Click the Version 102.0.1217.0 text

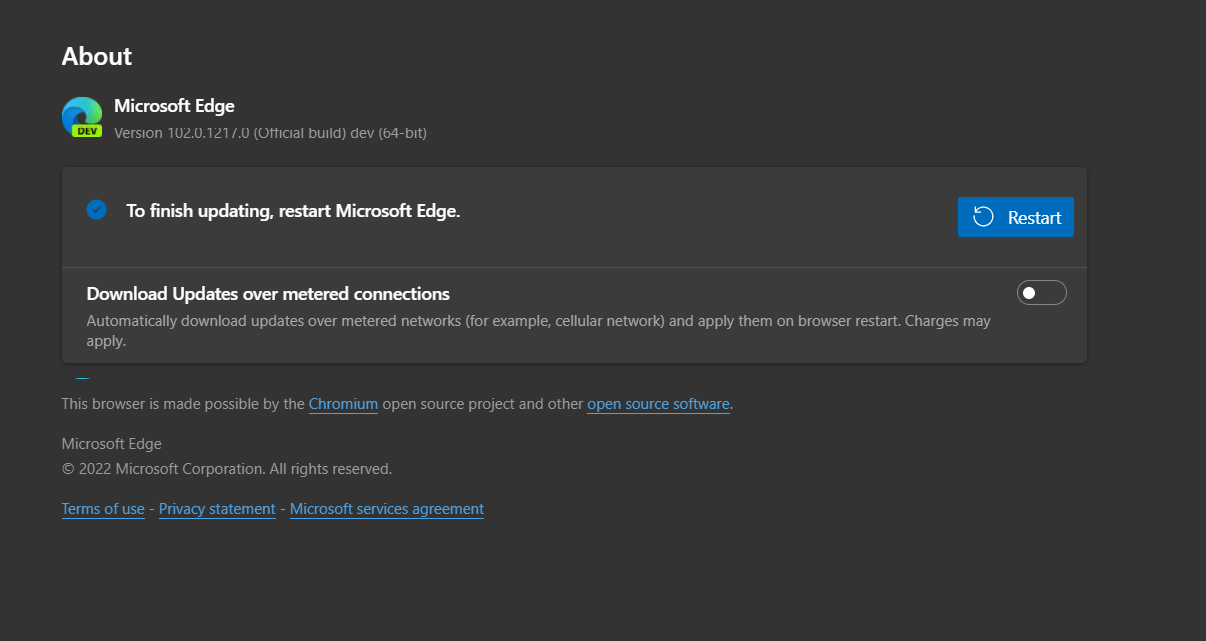point(270,132)
